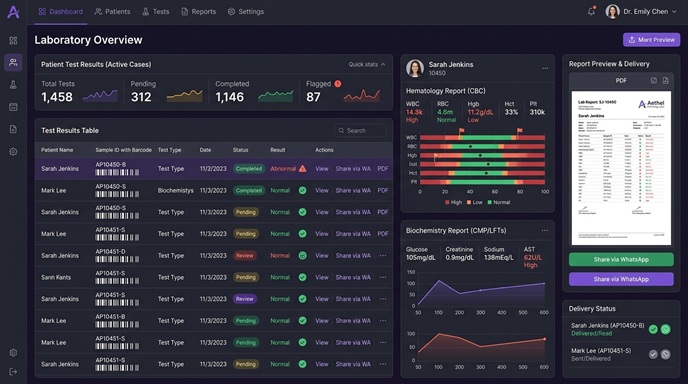Image resolution: width=688 pixels, height=384 pixels.
Task: Open the document reports icon in sidebar
Action: pos(13,129)
